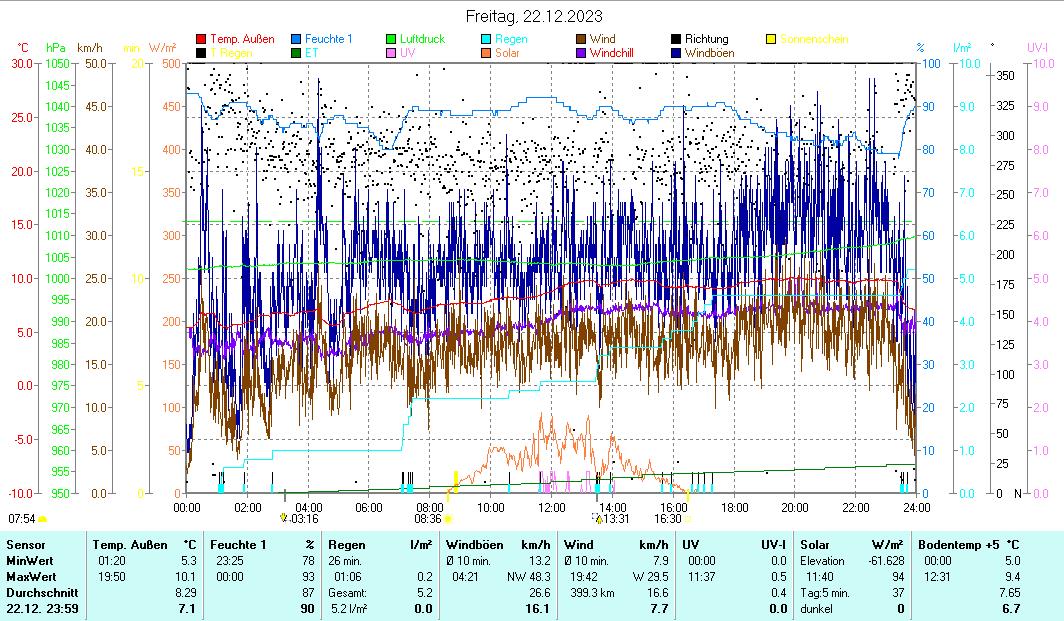1064x621 pixels.
Task: Click the moon marker at 03:16
Action: [x=284, y=518]
